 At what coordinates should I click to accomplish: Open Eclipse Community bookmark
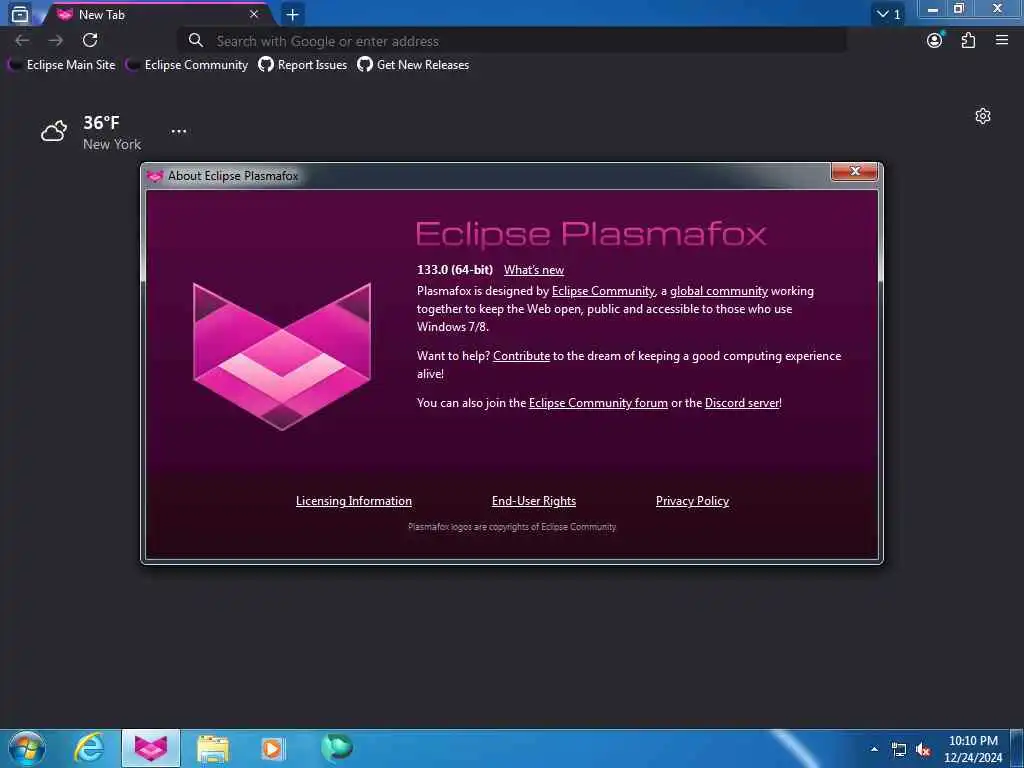coord(187,65)
